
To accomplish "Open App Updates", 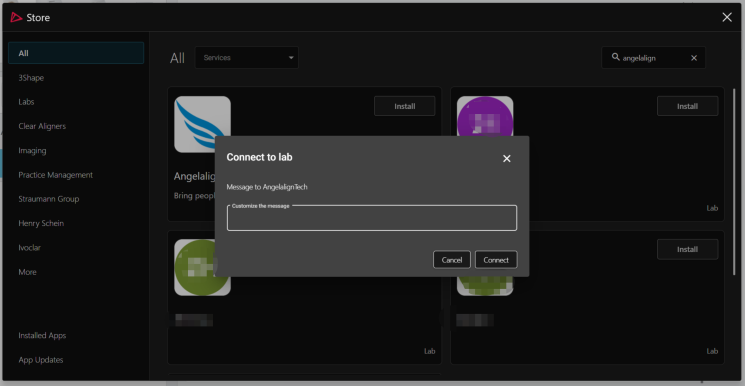I will pos(40,359).
